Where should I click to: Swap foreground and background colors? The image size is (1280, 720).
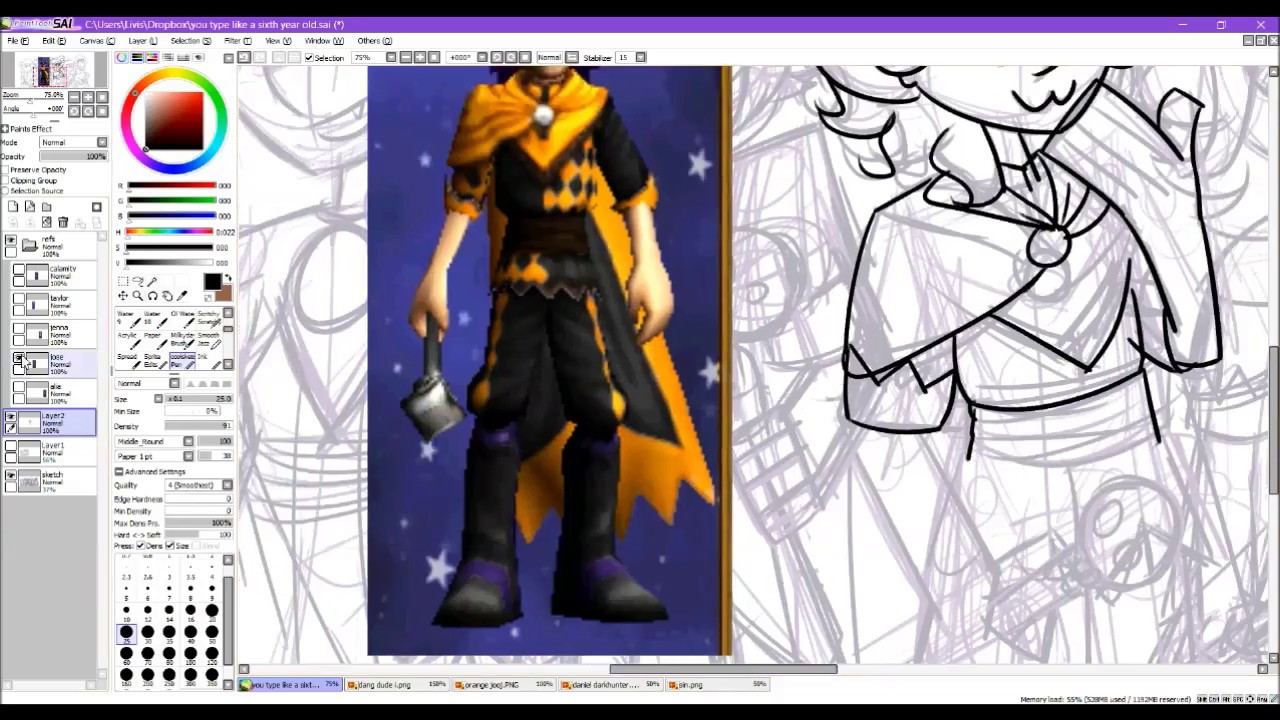(x=227, y=277)
